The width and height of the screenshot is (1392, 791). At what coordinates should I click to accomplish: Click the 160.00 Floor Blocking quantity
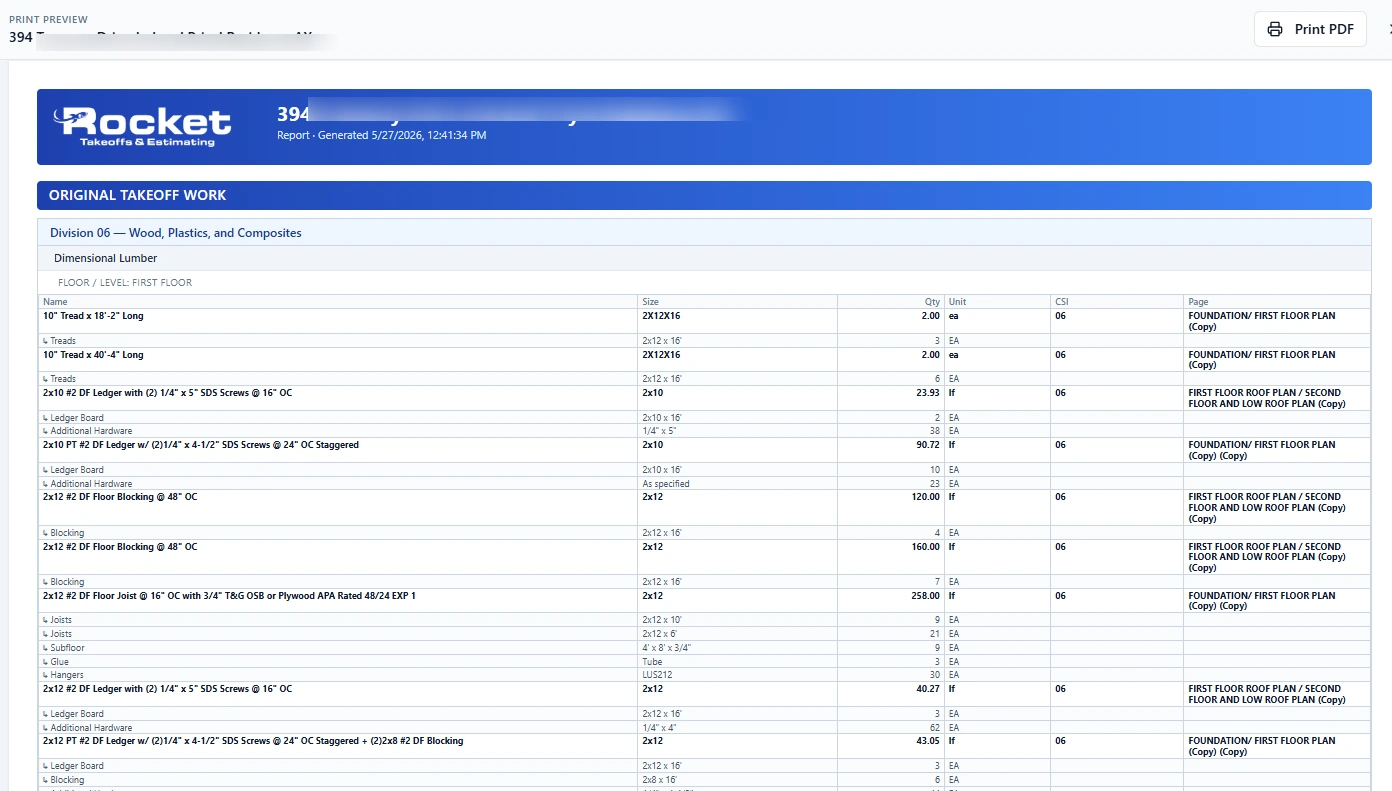(926, 547)
